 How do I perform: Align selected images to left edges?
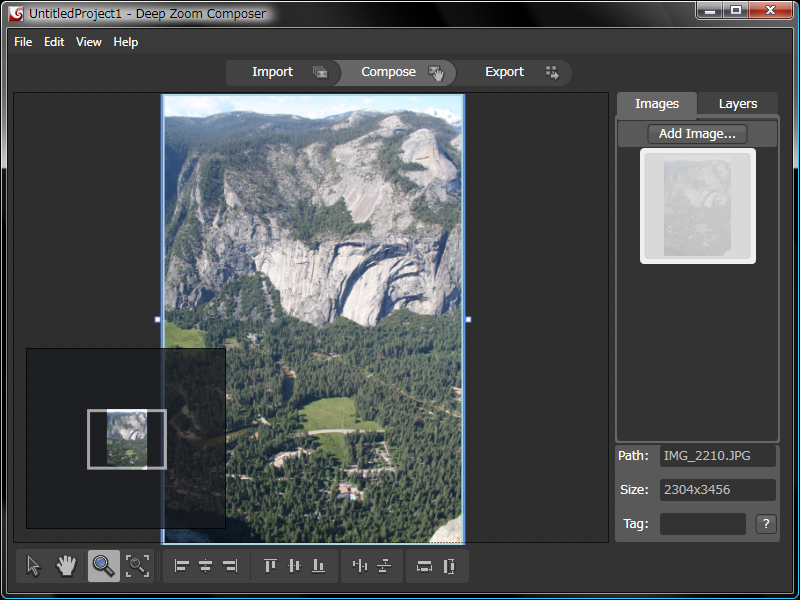[x=182, y=566]
